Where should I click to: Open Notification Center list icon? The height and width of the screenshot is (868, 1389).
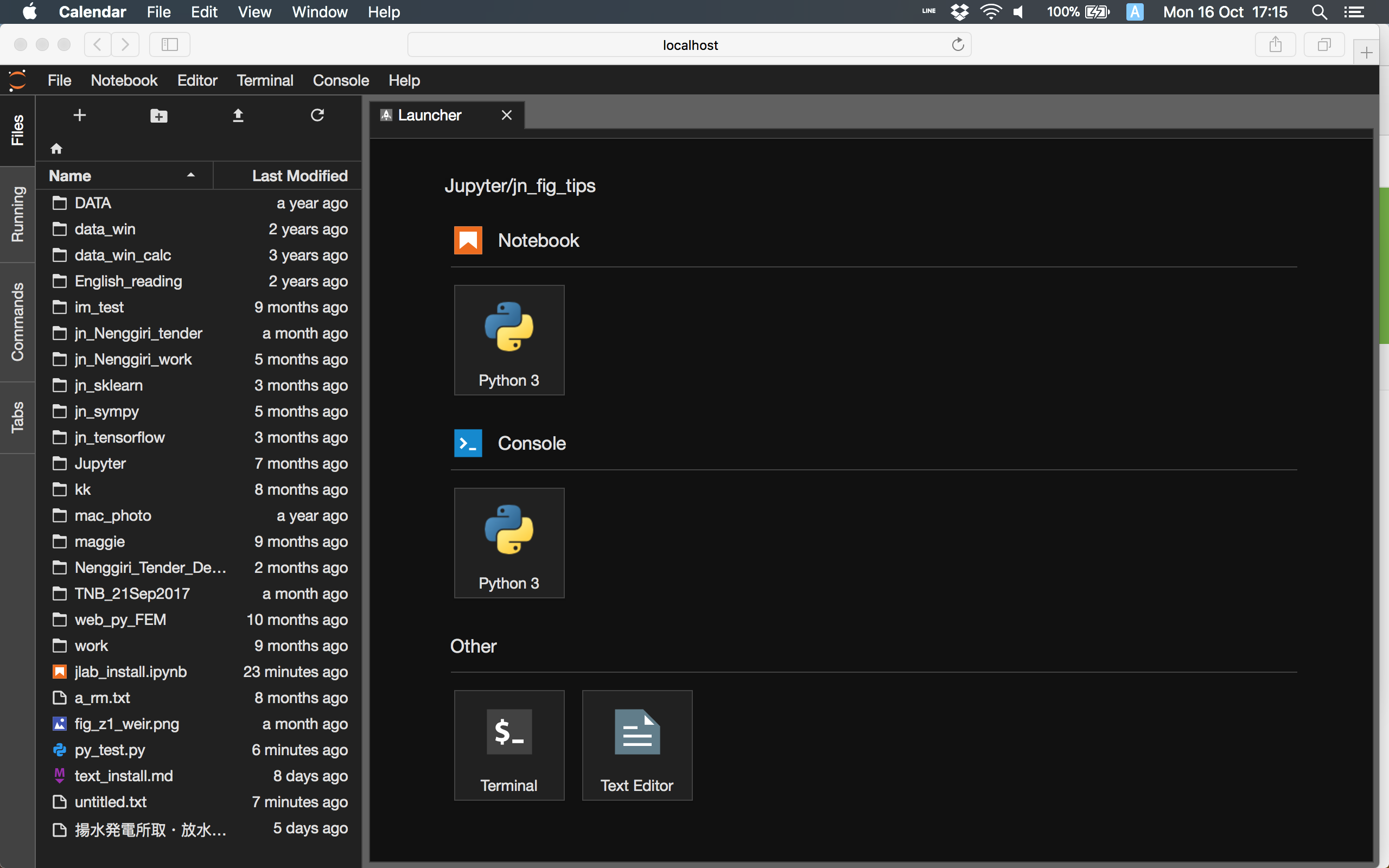click(x=1354, y=11)
